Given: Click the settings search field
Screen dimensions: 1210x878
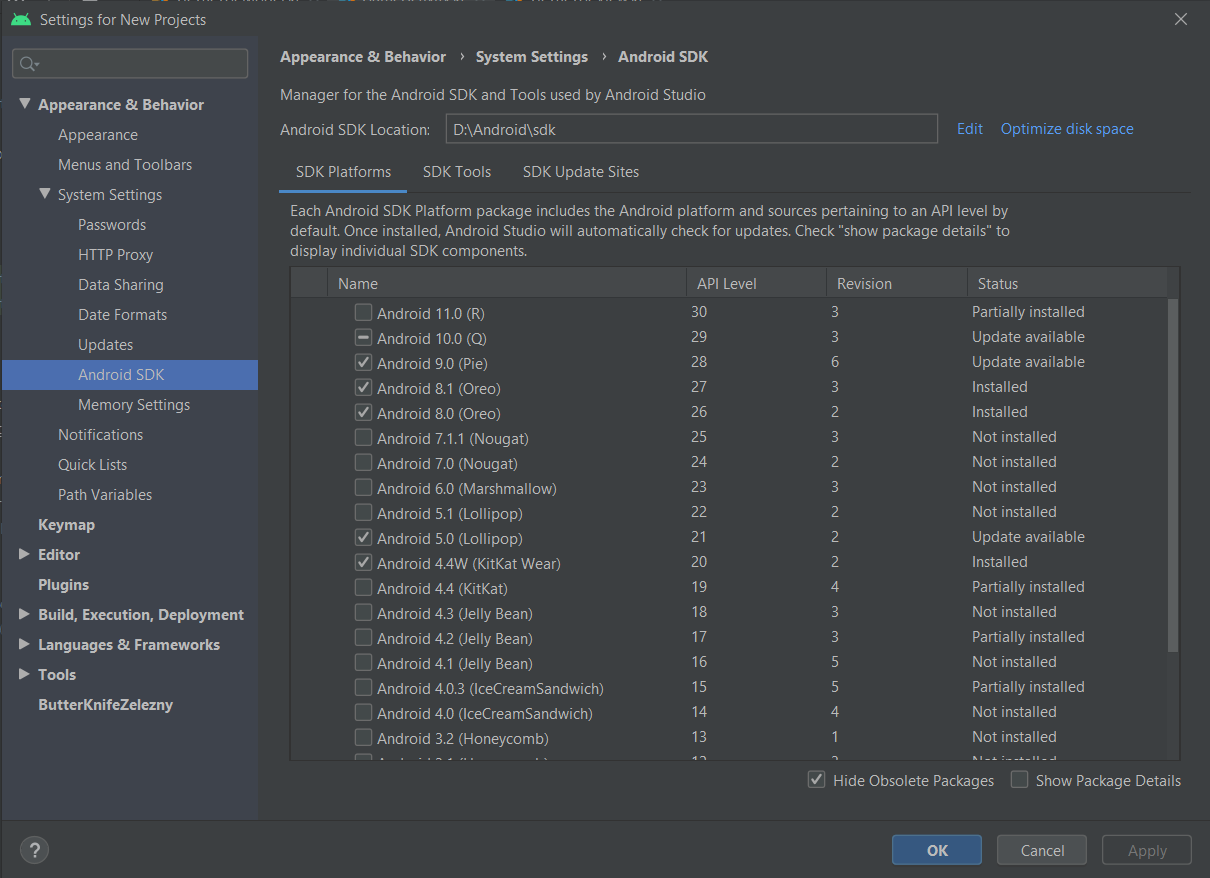Looking at the screenshot, I should (130, 64).
